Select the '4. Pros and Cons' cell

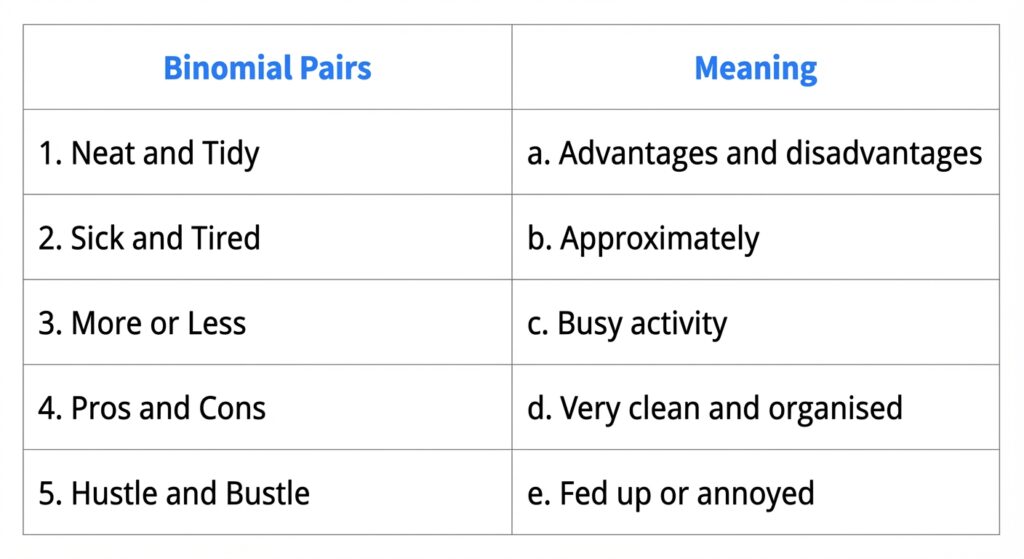tap(152, 408)
